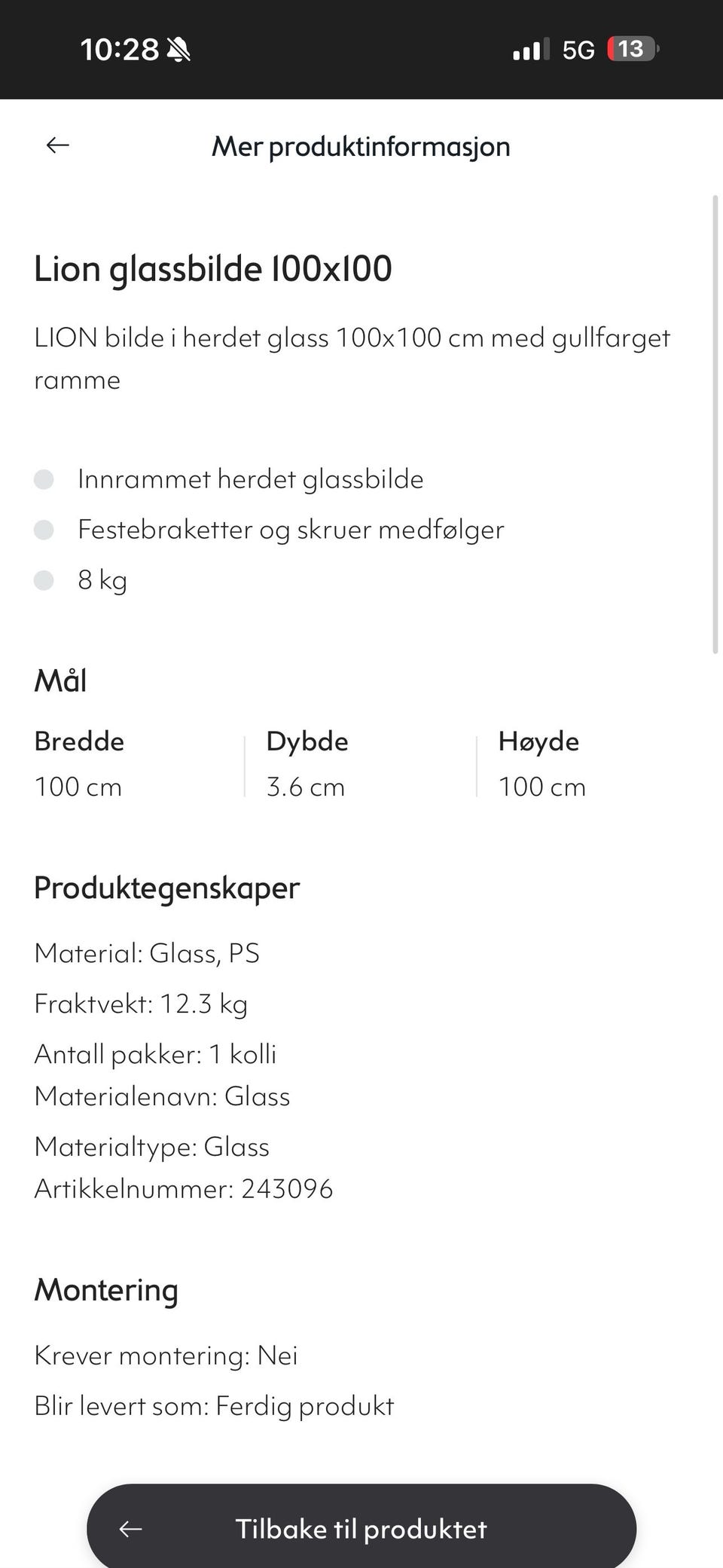
Task: Tap the Dybde 3.6 cm value
Action: click(x=305, y=787)
